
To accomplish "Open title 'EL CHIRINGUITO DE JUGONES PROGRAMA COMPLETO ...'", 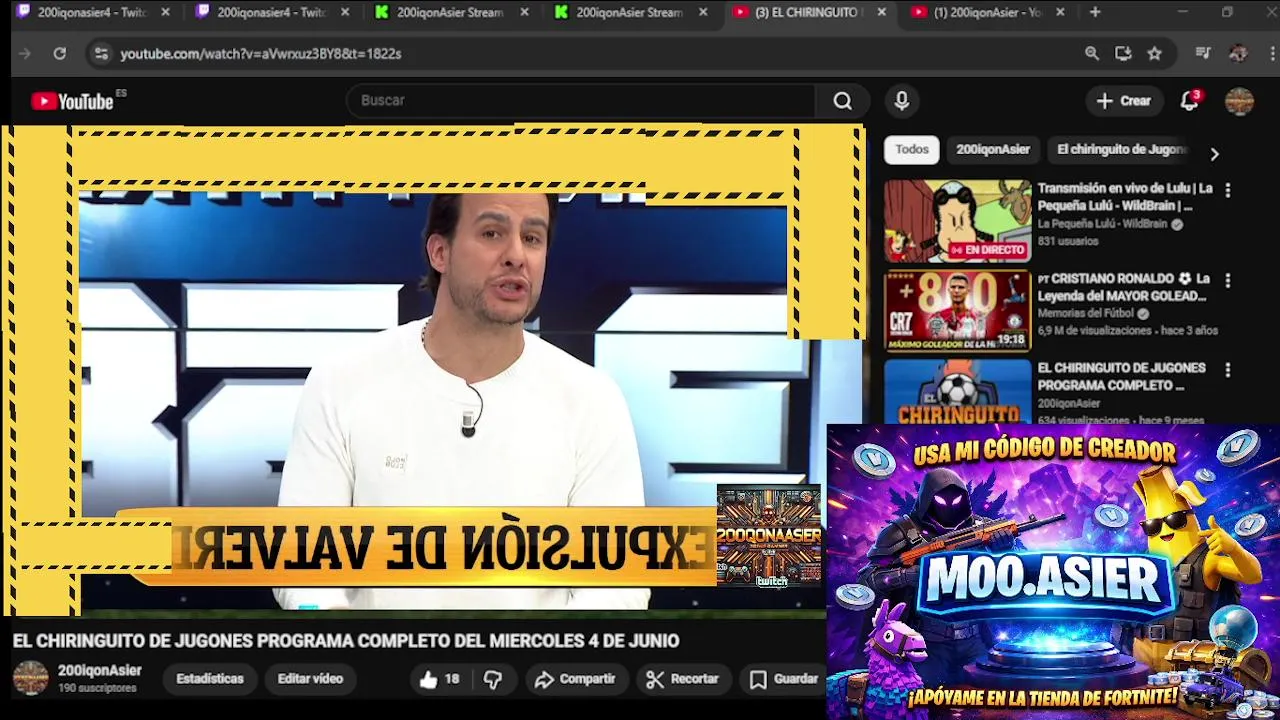I will 1121,377.
